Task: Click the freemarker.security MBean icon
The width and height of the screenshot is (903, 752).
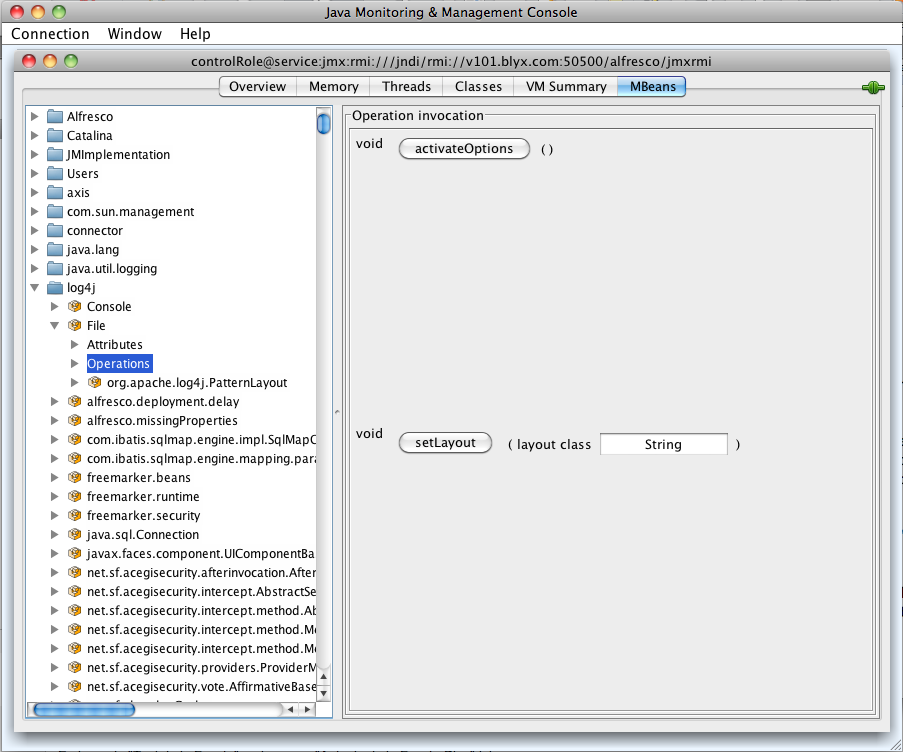Action: pos(74,515)
